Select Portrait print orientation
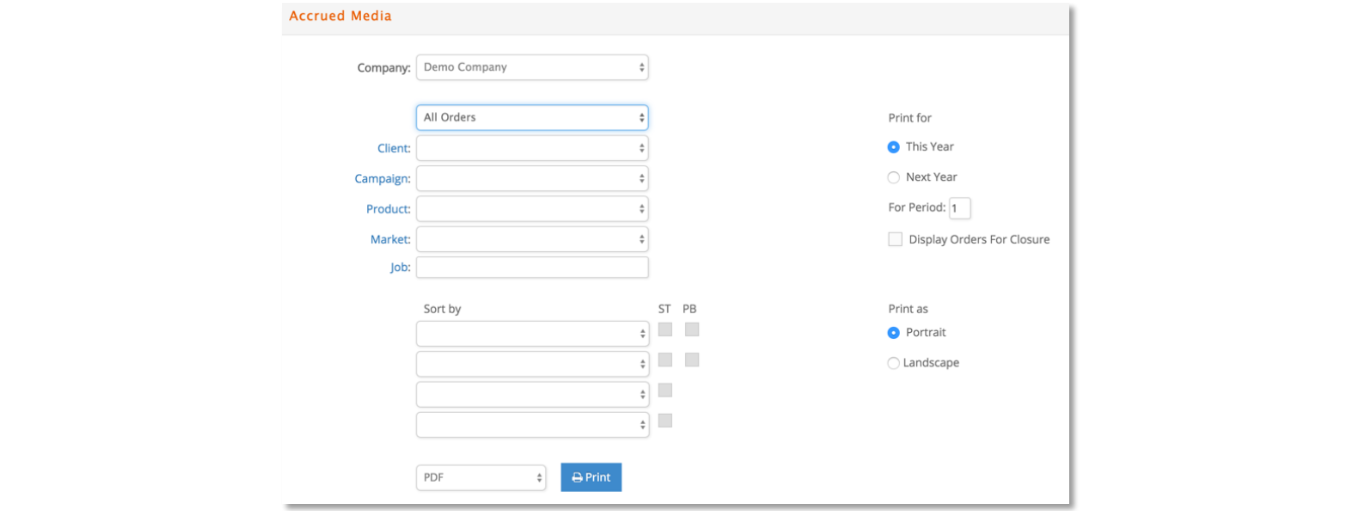The height and width of the screenshot is (511, 1366). click(x=894, y=333)
